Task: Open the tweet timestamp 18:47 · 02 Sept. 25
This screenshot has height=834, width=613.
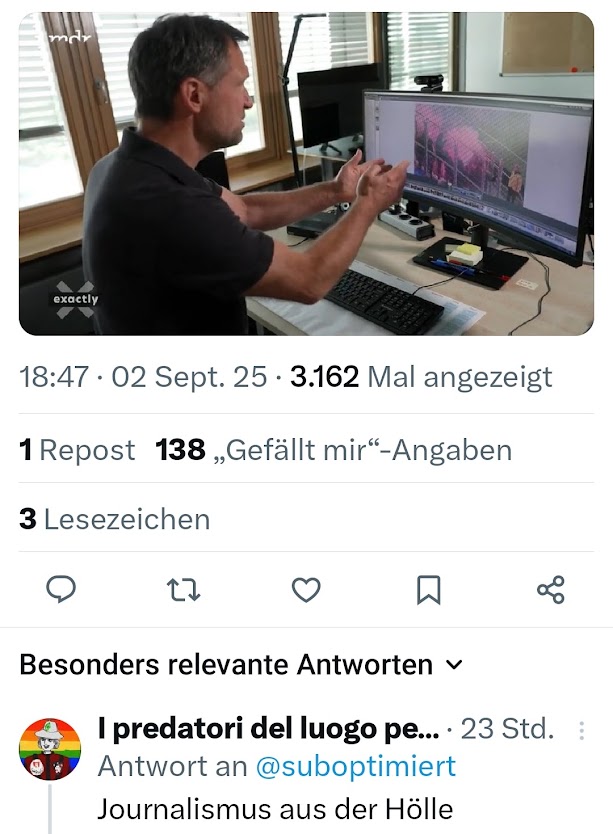Action: [x=143, y=377]
